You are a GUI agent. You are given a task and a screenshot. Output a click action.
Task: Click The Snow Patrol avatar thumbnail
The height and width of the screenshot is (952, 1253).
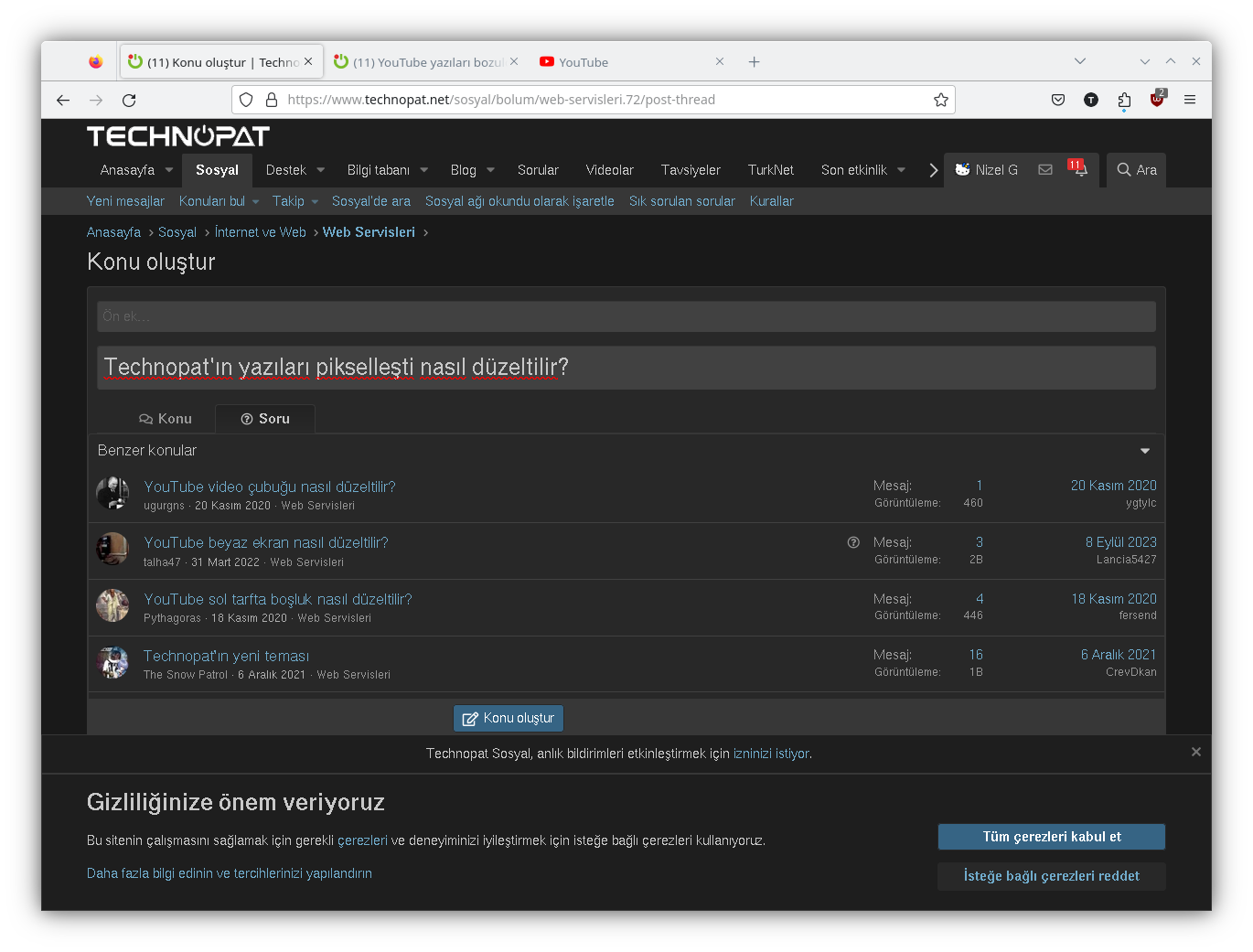(112, 662)
